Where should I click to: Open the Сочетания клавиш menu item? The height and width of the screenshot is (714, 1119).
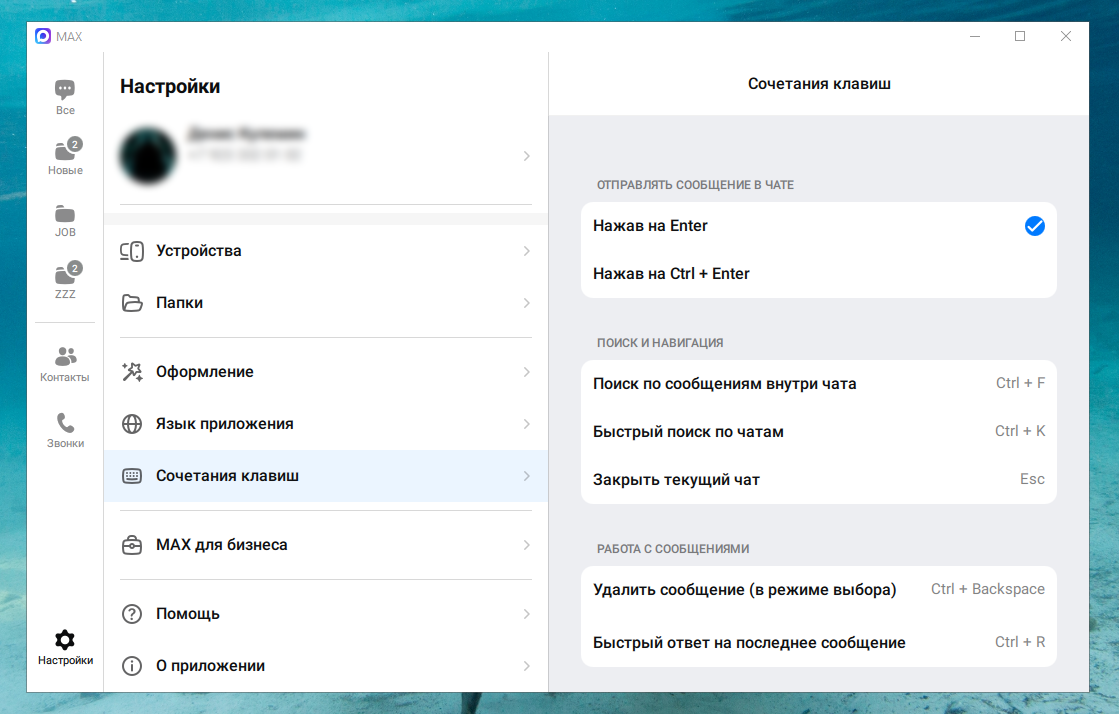click(x=227, y=476)
